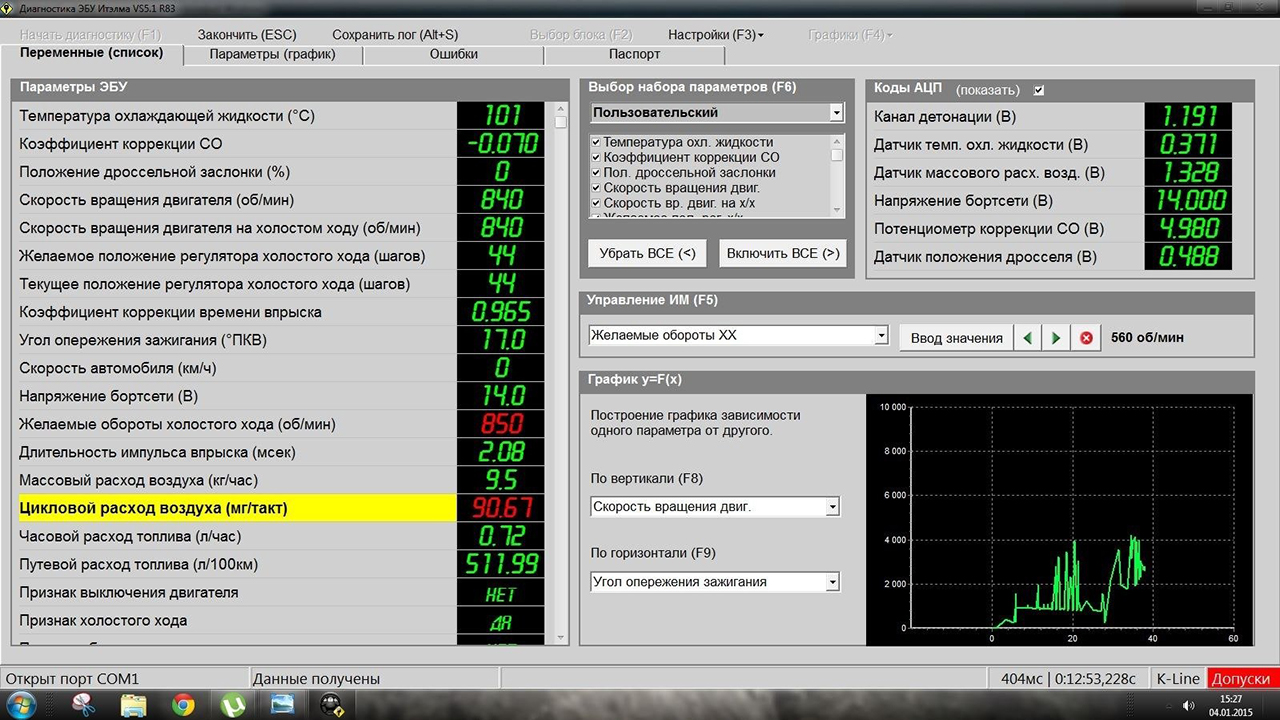Open Google Chrome from the taskbar

pyautogui.click(x=183, y=705)
